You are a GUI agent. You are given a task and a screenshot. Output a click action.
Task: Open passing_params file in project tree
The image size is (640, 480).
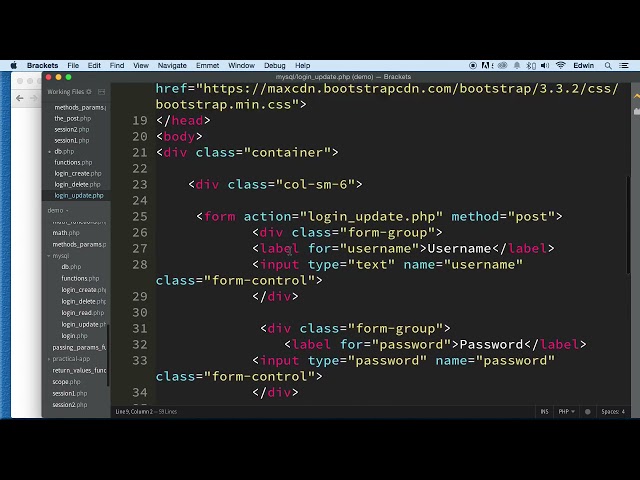(79, 348)
